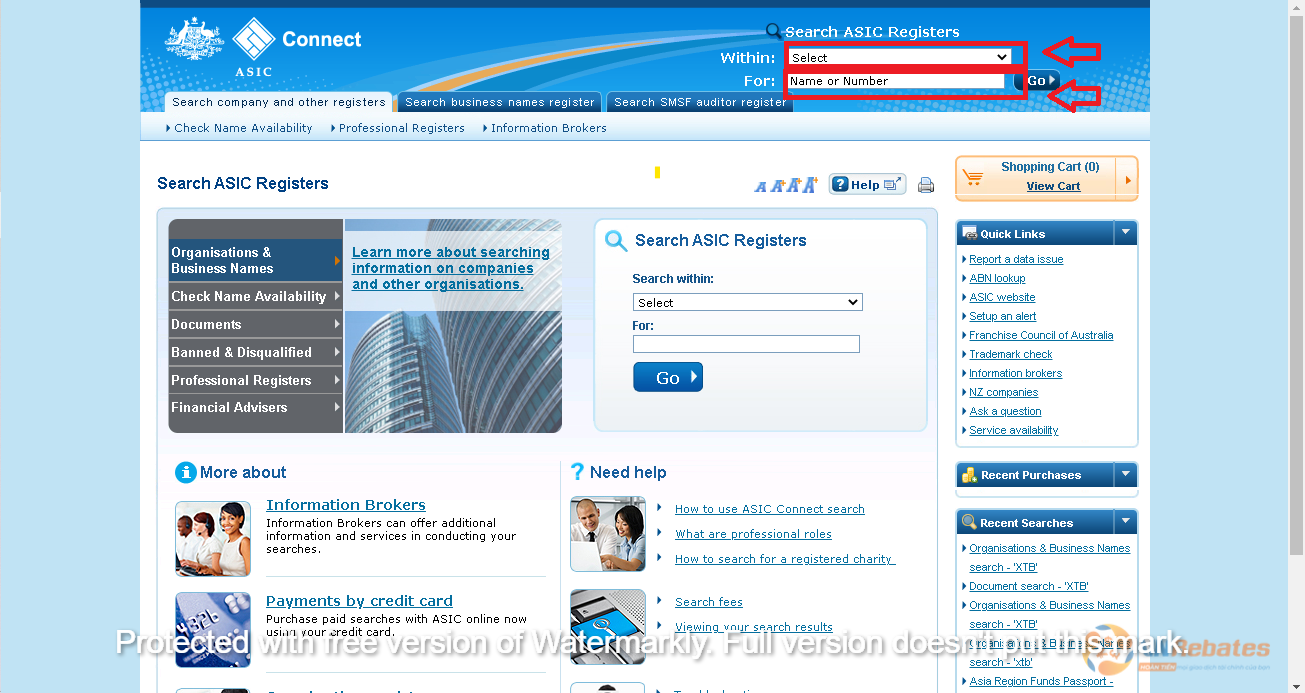Click the Shopping Cart side arrow
This screenshot has height=693, width=1305.
[x=1128, y=180]
